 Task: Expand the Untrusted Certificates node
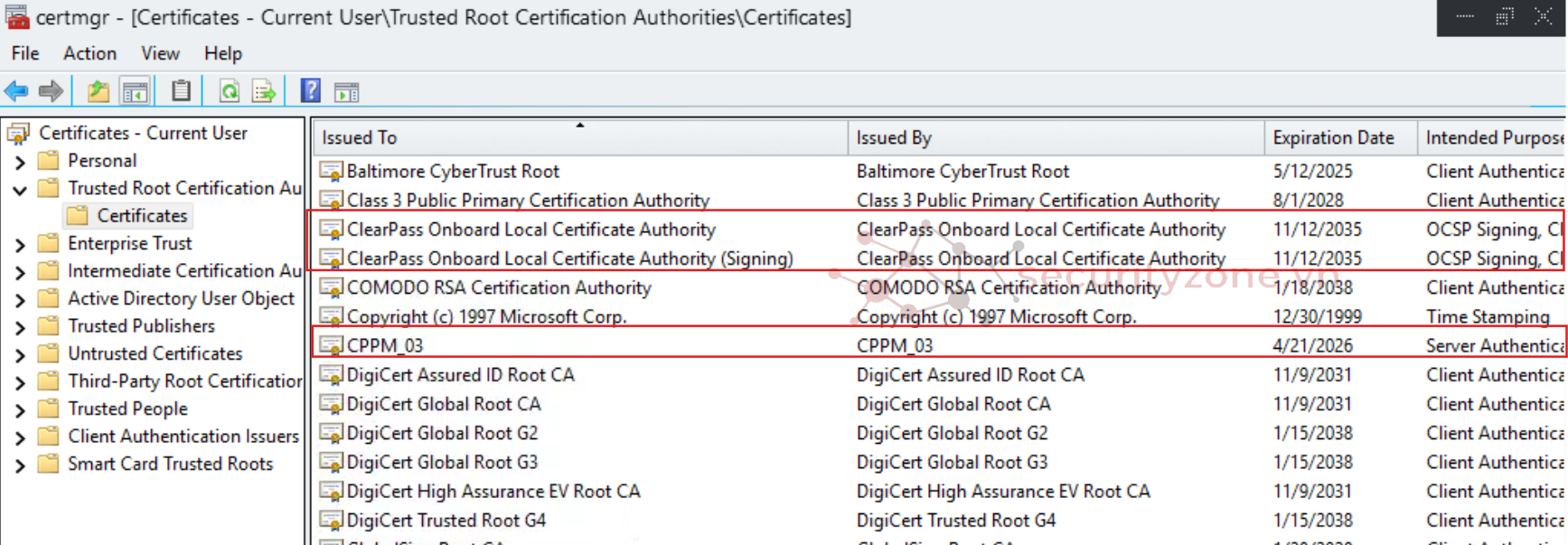(20, 355)
